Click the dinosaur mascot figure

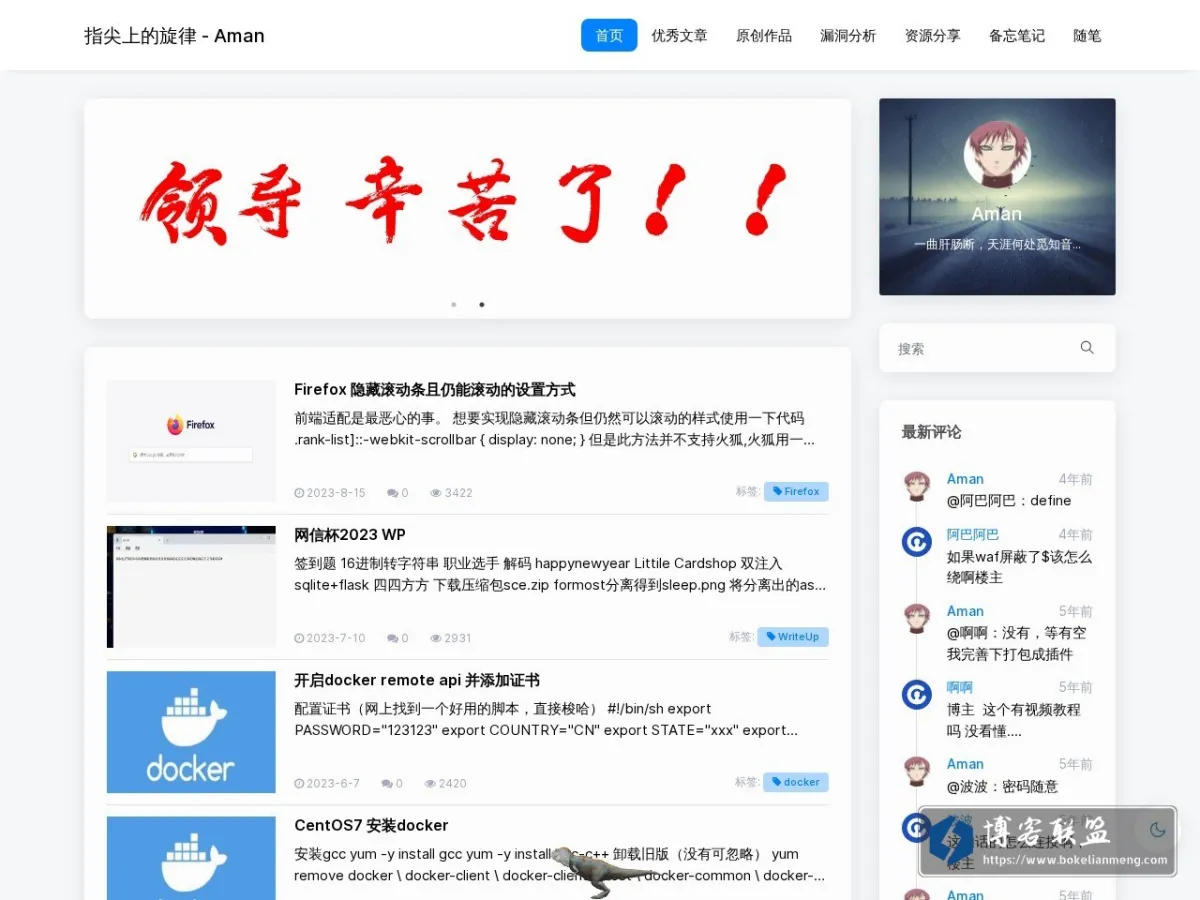pos(602,870)
